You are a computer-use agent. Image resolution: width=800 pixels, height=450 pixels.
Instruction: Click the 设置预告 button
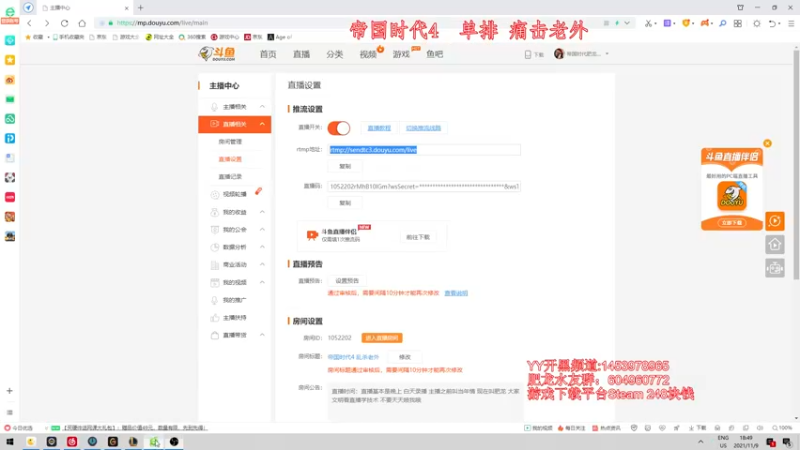[x=347, y=281]
